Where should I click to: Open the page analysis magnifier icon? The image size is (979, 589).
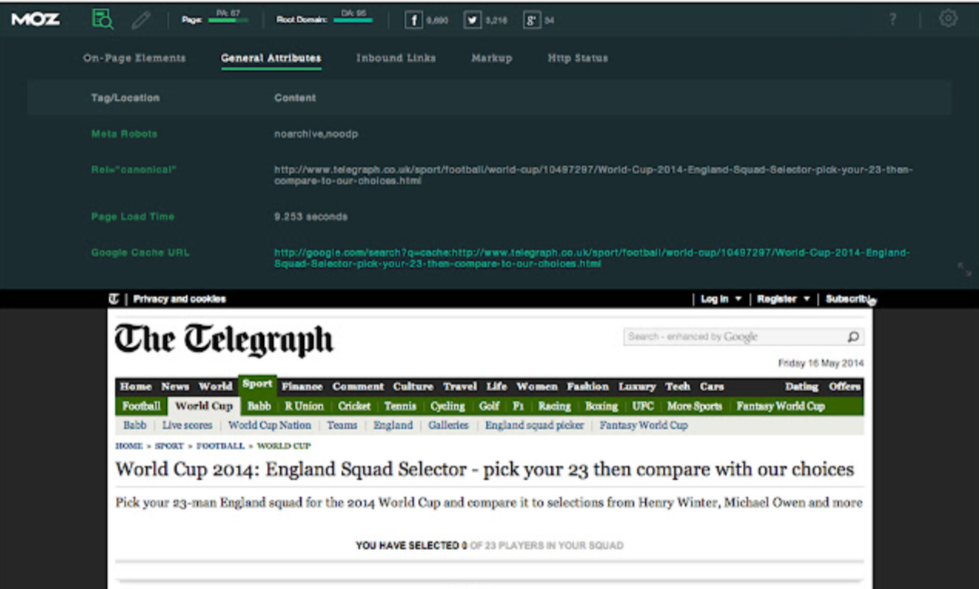click(102, 19)
